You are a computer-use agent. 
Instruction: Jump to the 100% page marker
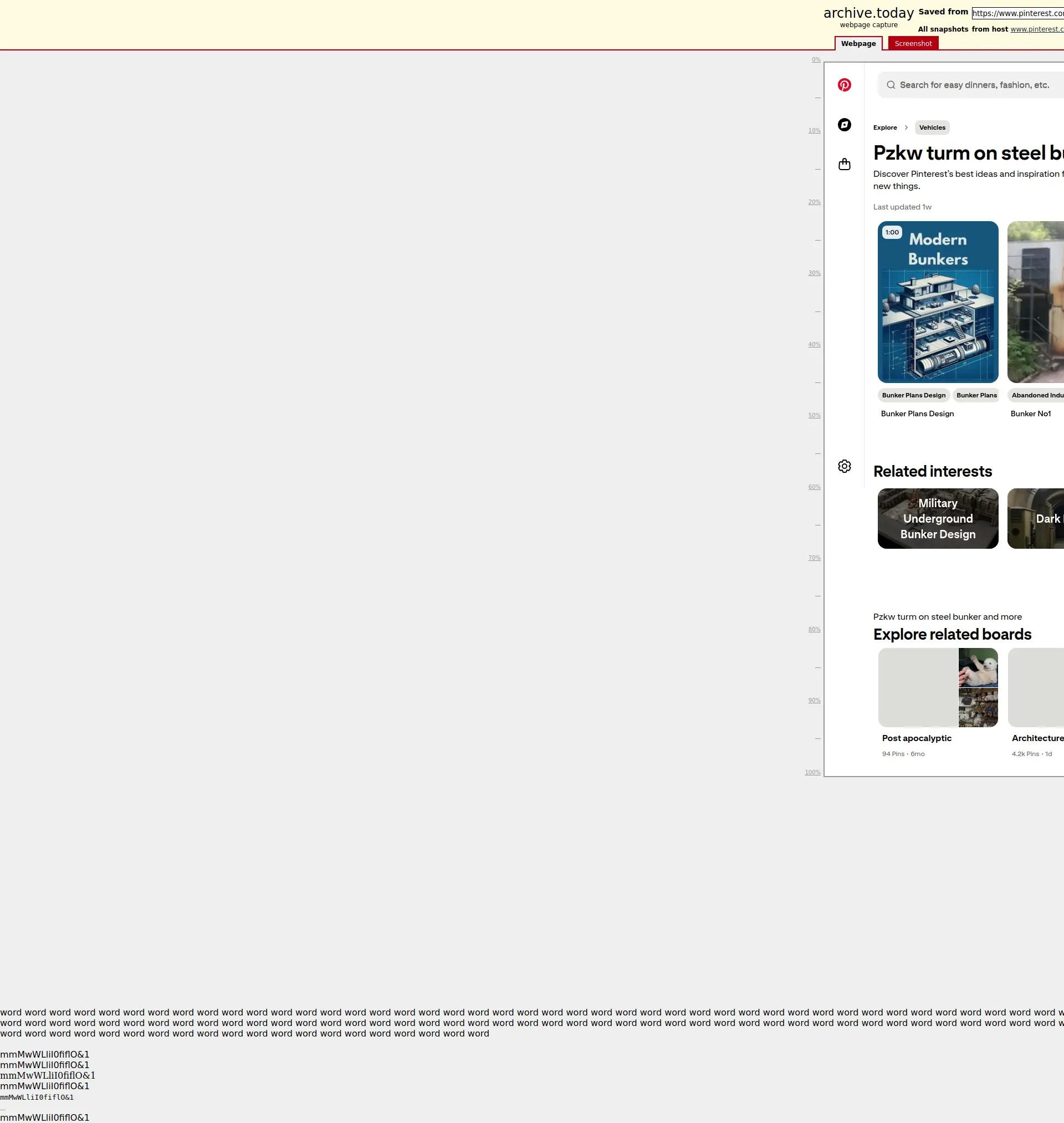[812, 773]
